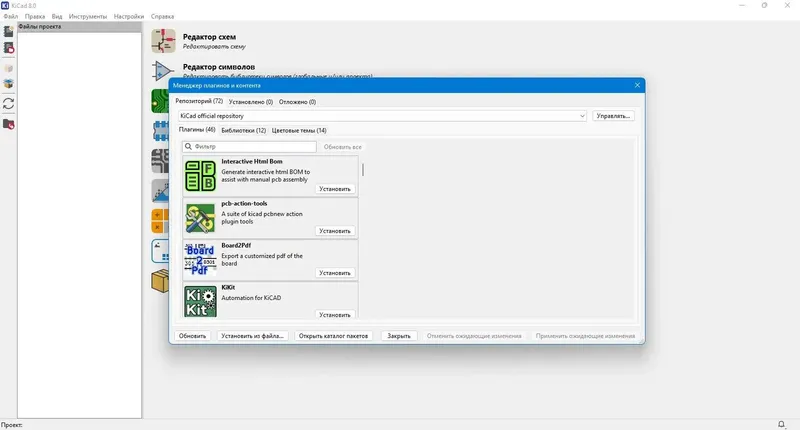Install the Board2Pdf plugin
The image size is (800, 430).
(x=335, y=273)
